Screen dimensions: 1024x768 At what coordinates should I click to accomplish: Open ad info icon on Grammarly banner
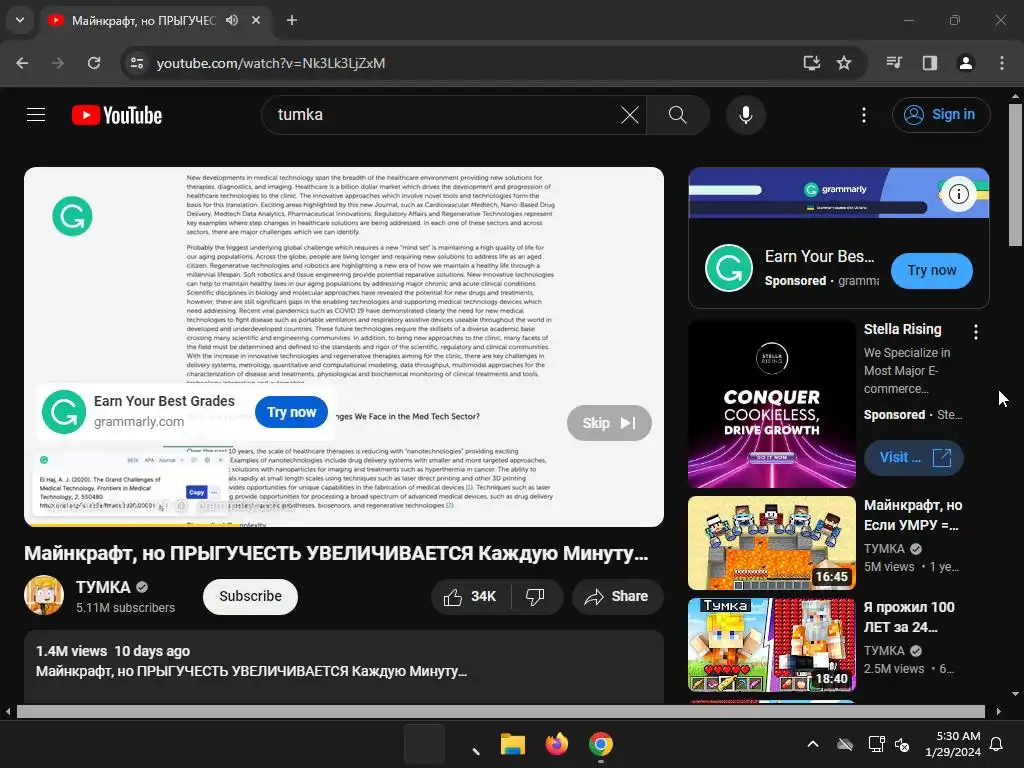[958, 194]
